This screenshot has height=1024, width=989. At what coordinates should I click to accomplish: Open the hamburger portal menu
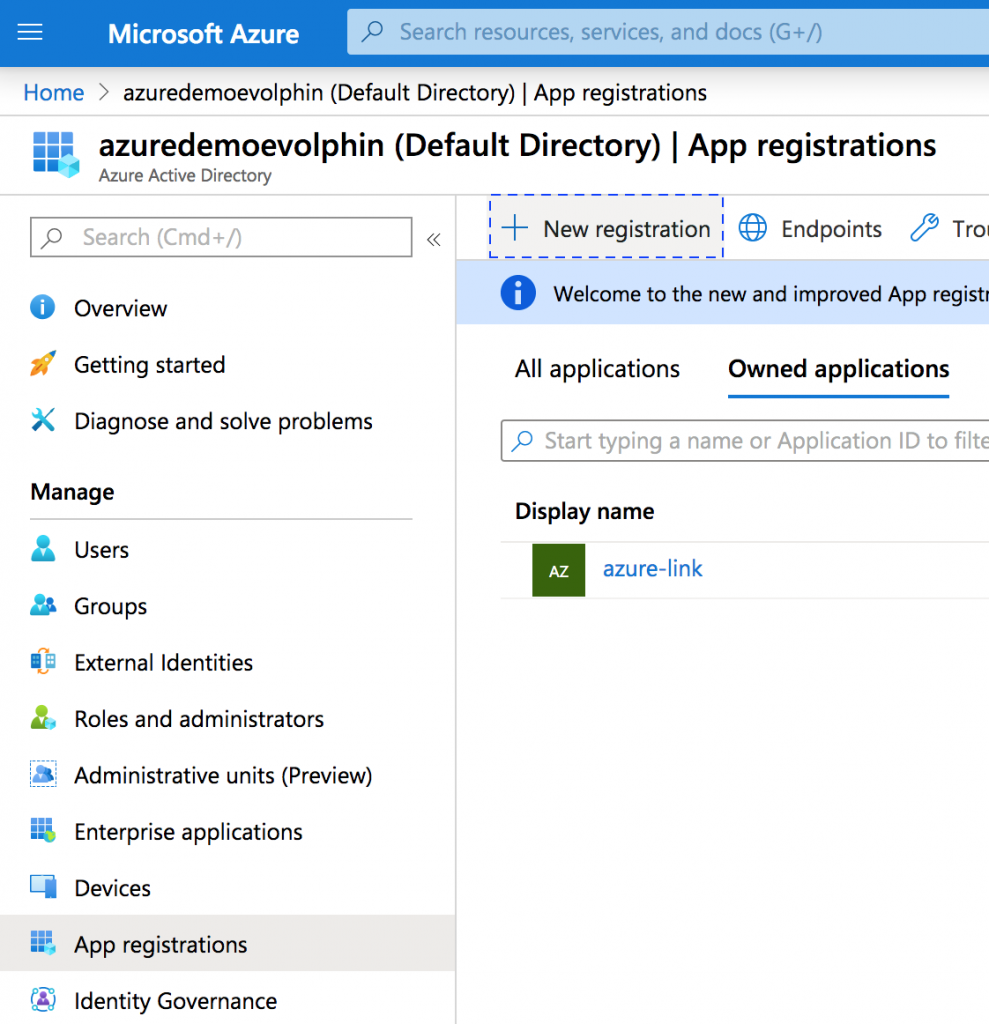30,33
